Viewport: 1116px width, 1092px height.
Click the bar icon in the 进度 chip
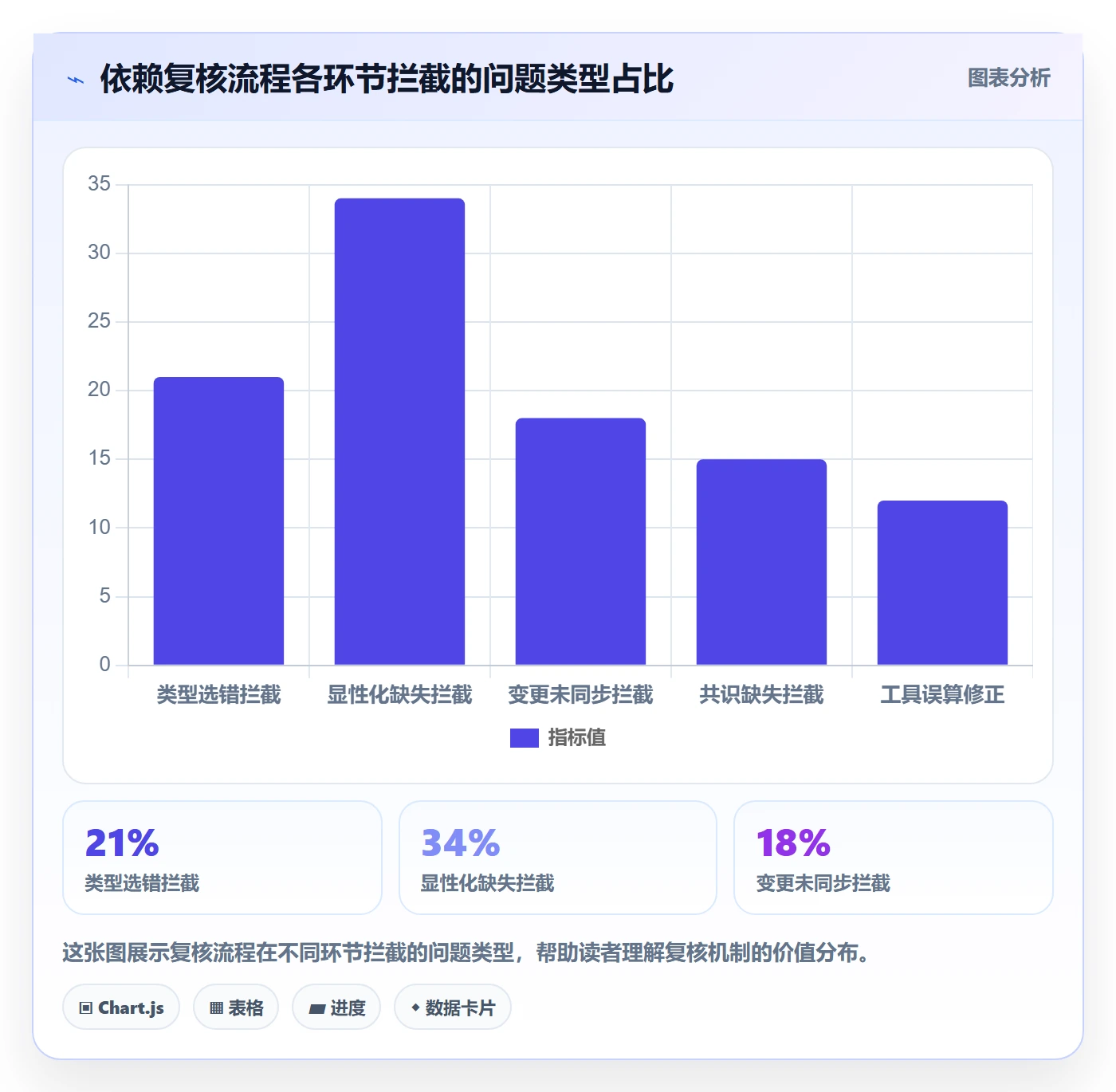[316, 1009]
